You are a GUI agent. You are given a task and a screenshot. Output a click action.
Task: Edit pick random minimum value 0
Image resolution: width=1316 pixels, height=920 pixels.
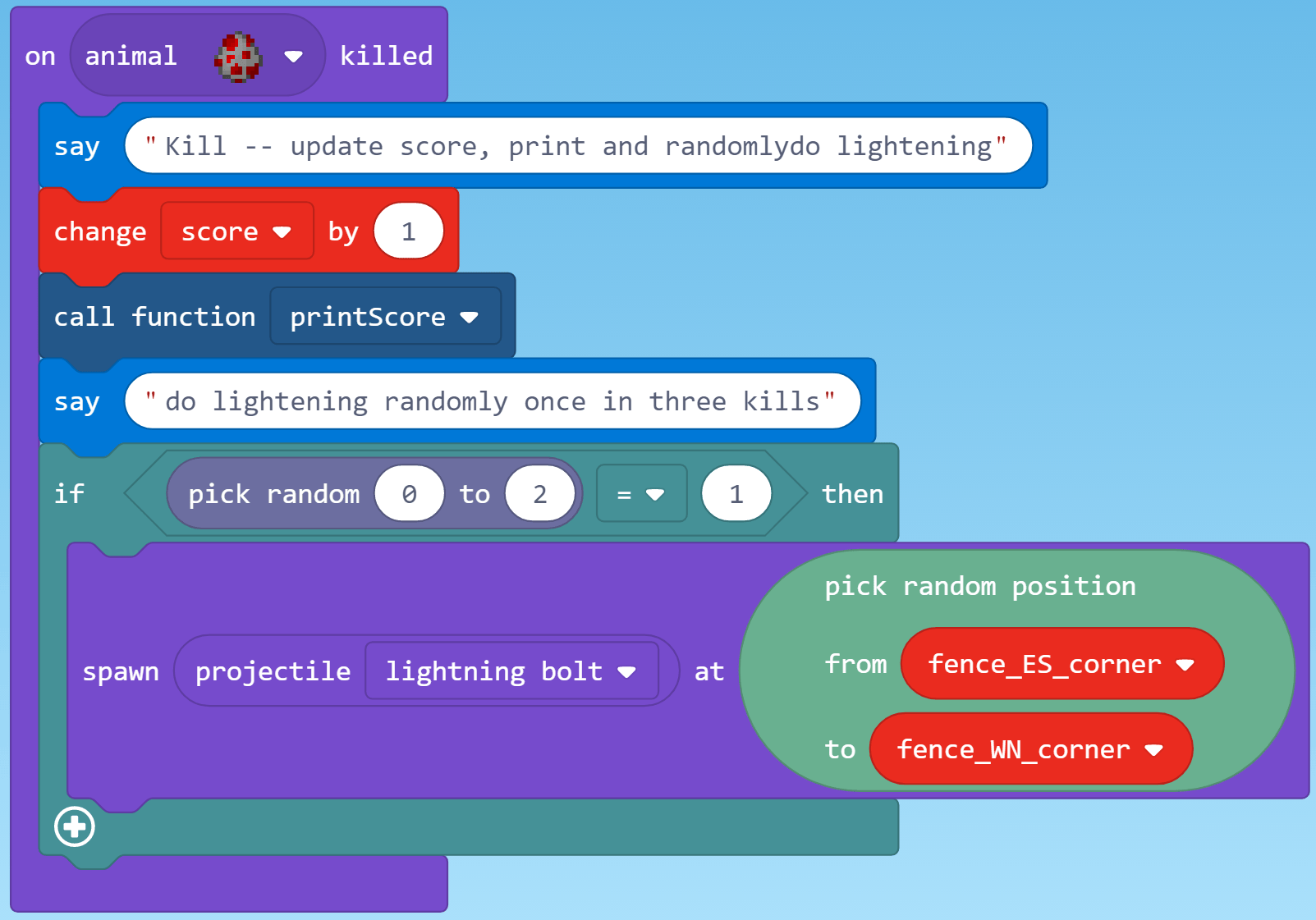point(410,494)
